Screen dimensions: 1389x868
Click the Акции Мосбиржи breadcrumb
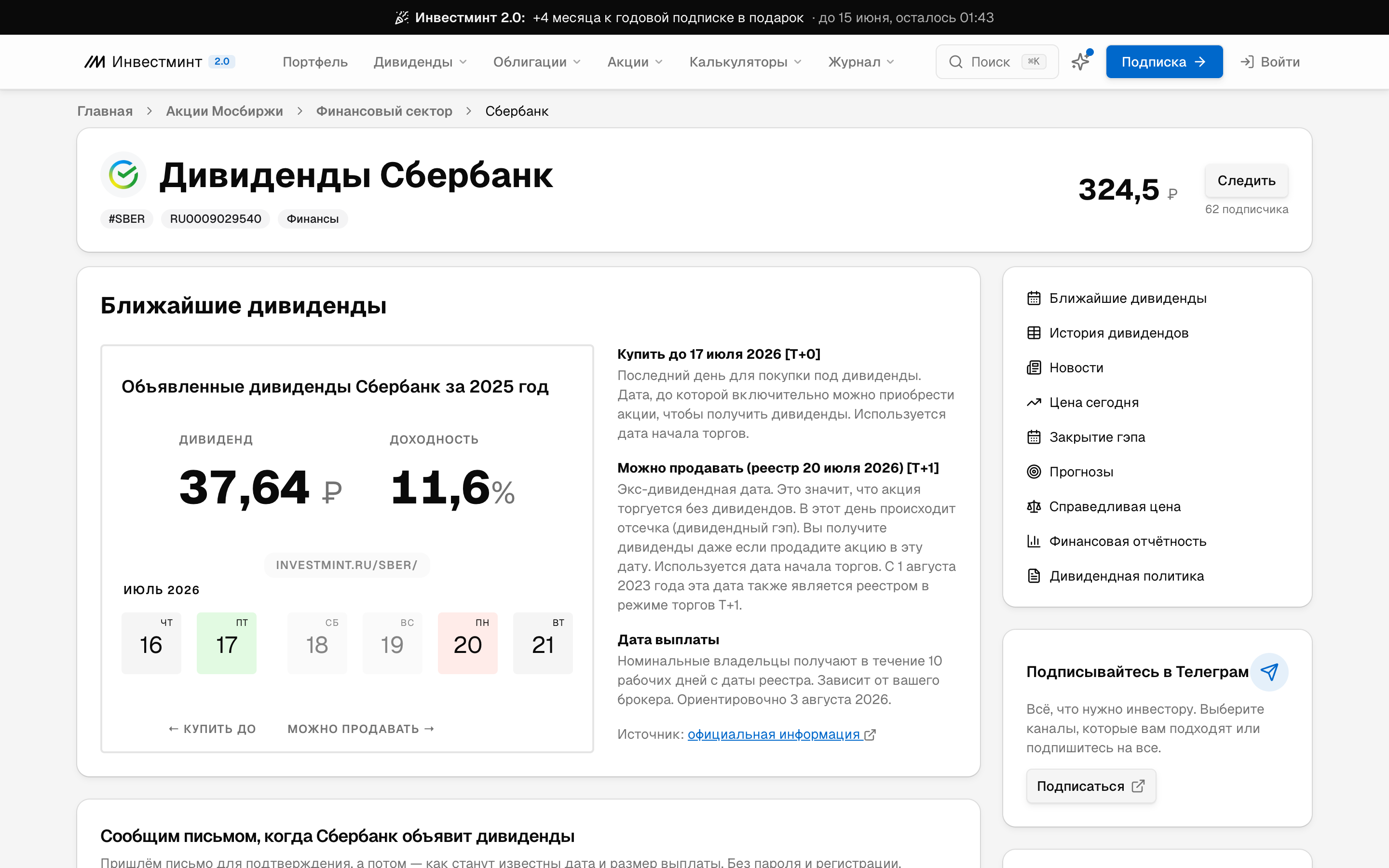(x=224, y=111)
